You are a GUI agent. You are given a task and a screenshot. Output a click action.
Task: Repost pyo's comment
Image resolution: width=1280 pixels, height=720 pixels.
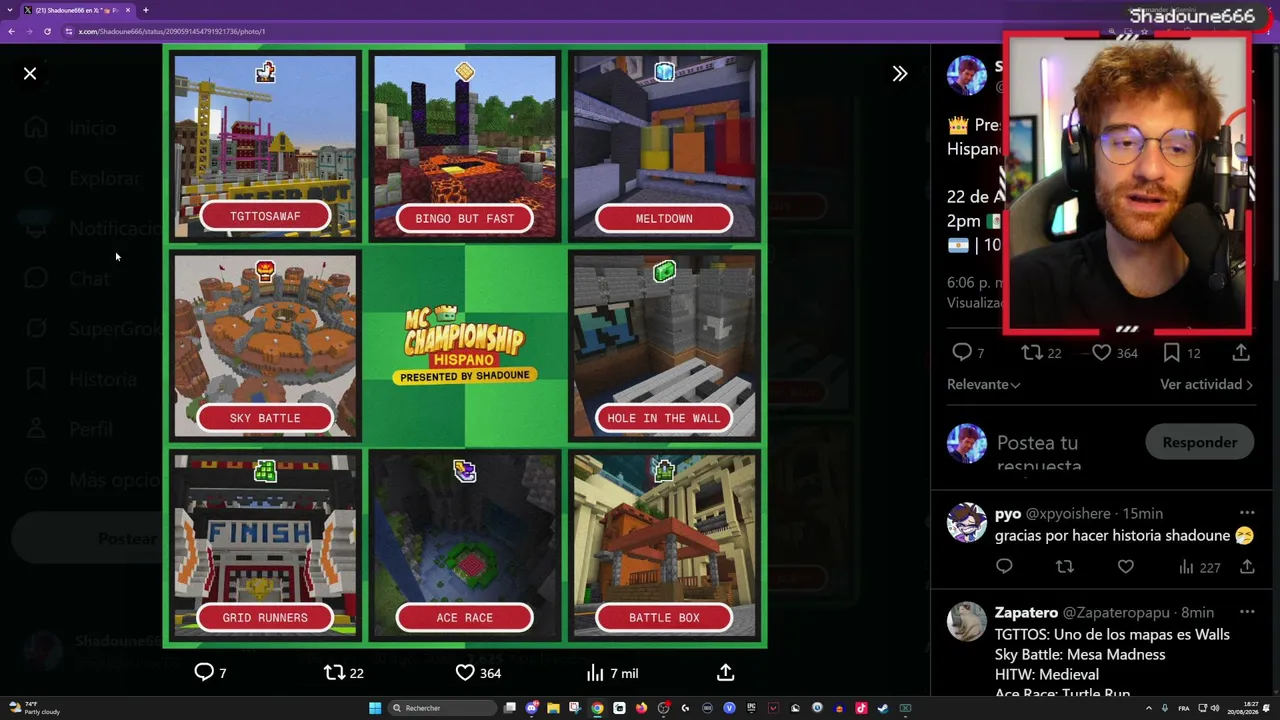1065,567
